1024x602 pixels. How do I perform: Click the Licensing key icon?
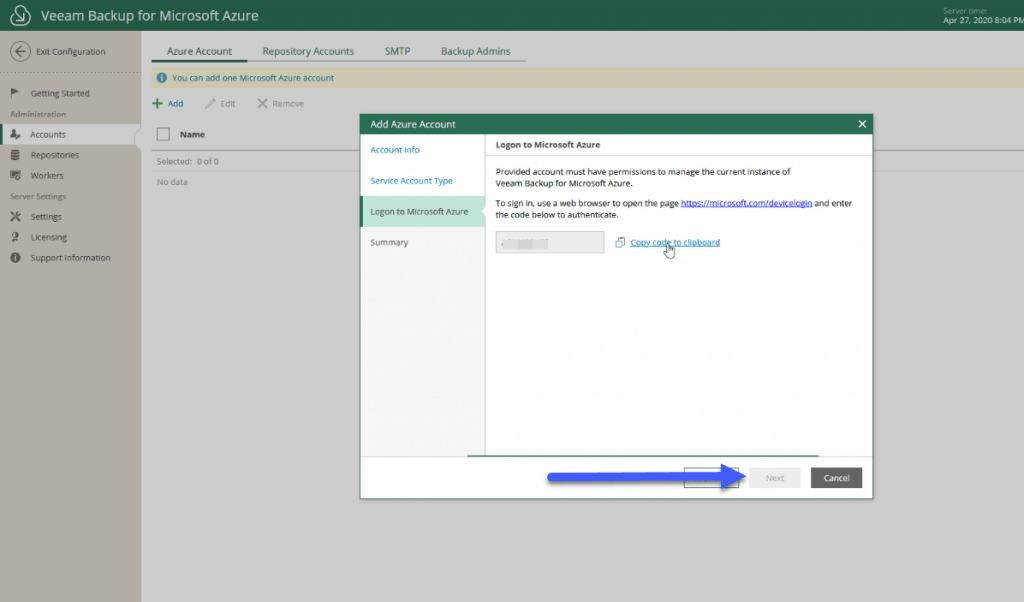pyautogui.click(x=15, y=237)
